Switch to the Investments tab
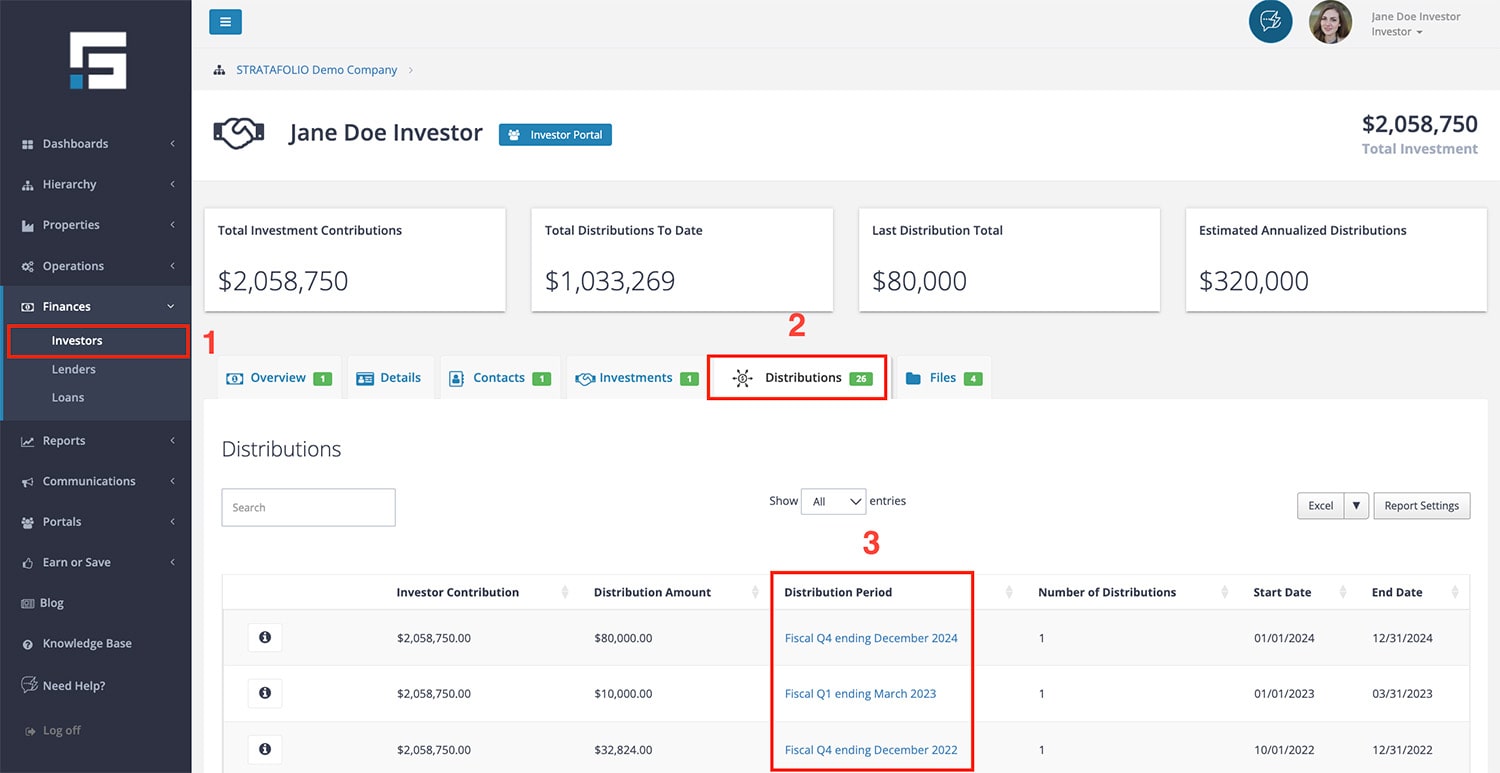1500x773 pixels. 635,378
